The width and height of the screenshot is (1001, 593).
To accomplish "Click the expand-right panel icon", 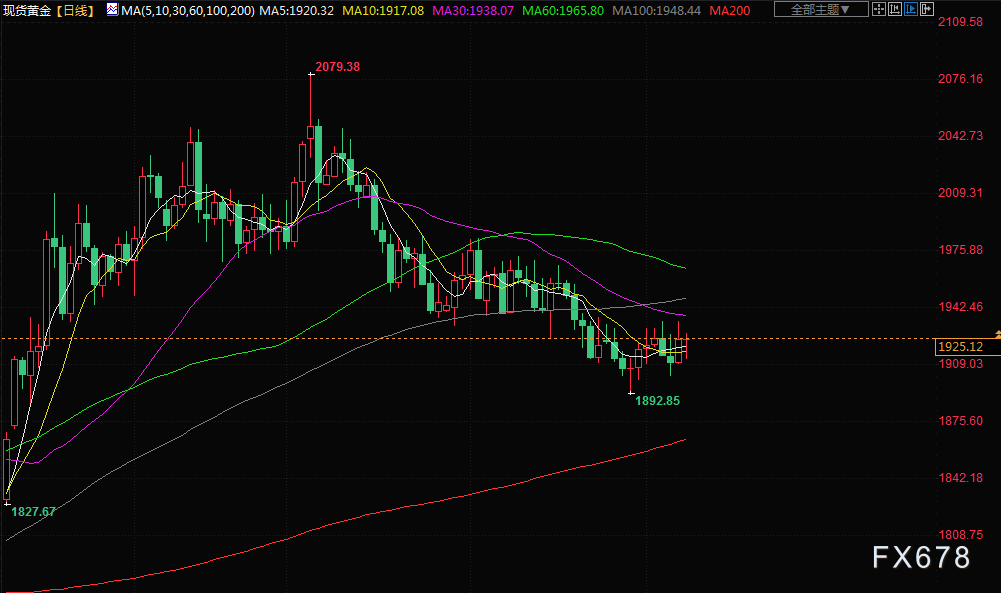I will pyautogui.click(x=927, y=9).
